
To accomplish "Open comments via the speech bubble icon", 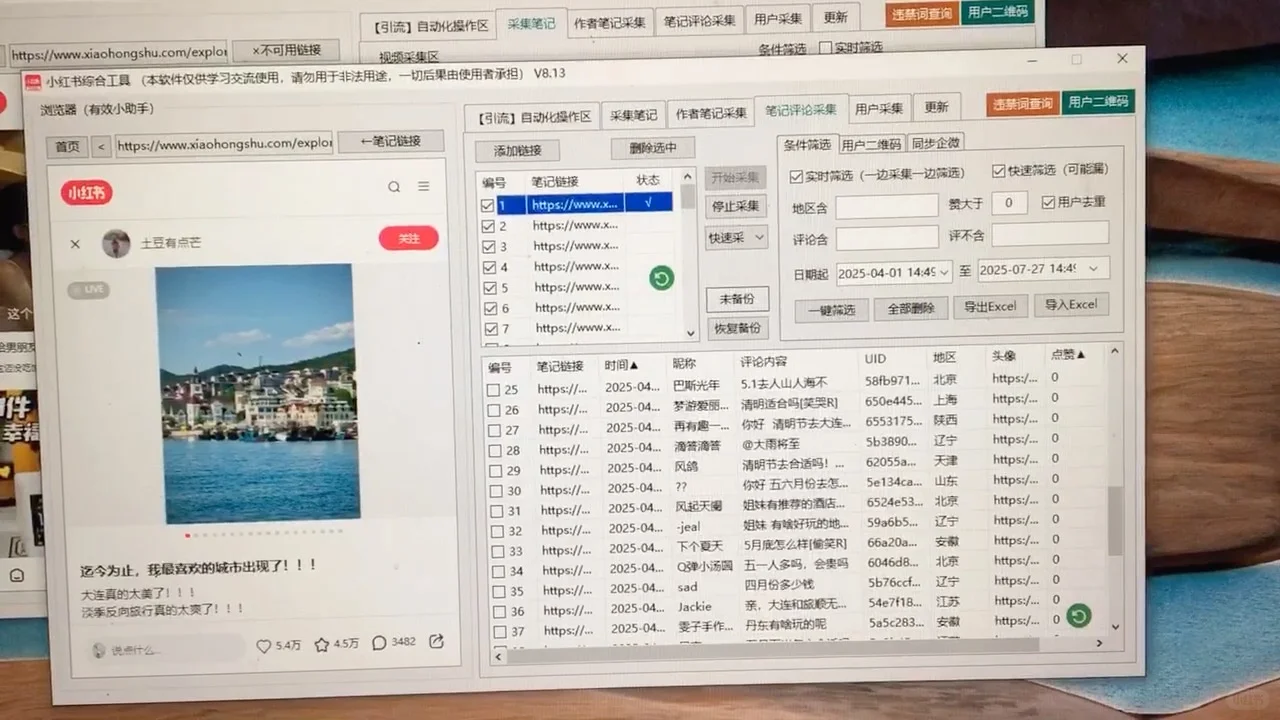I will pos(380,644).
